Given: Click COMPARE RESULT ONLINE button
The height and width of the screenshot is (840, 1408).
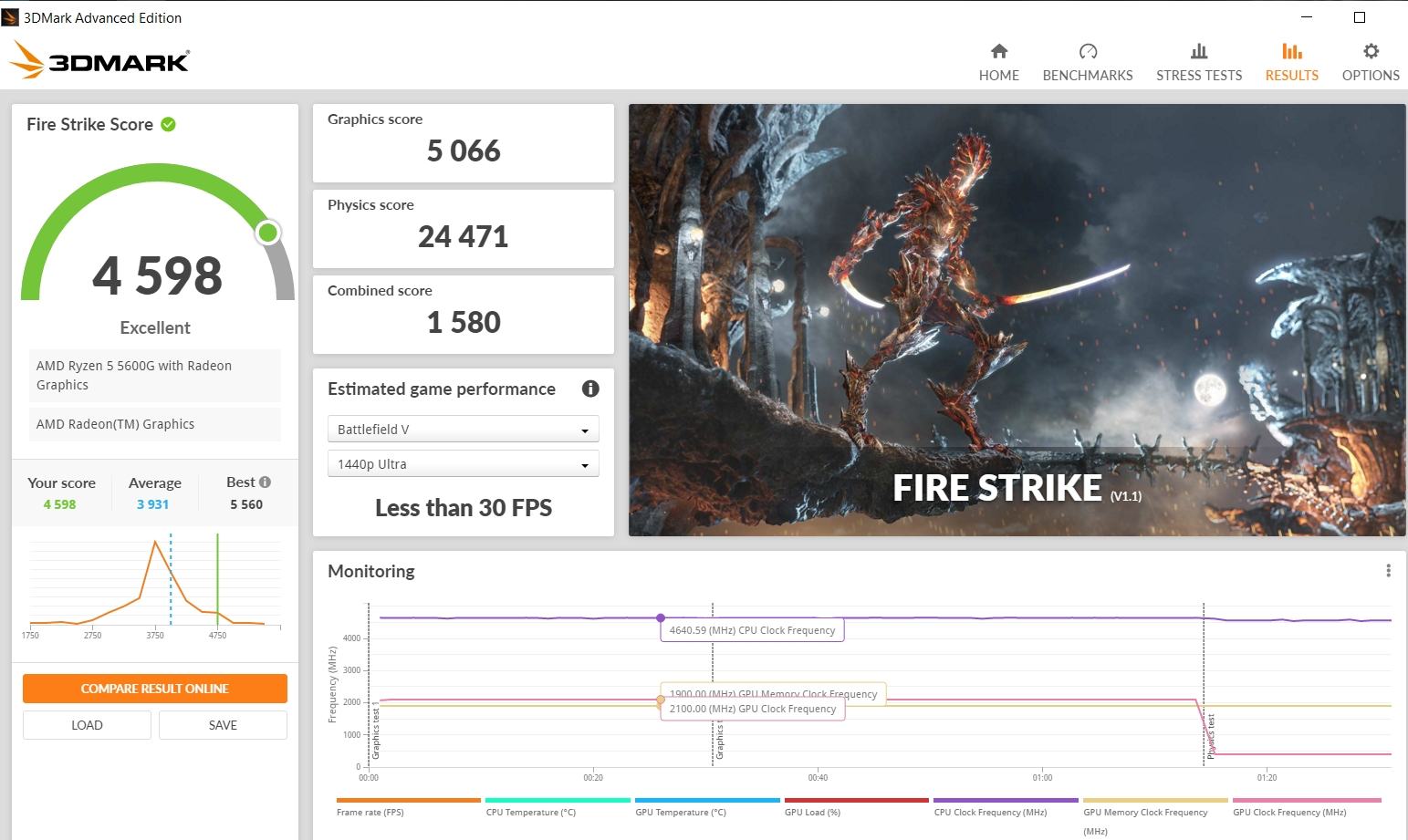Looking at the screenshot, I should 155,689.
